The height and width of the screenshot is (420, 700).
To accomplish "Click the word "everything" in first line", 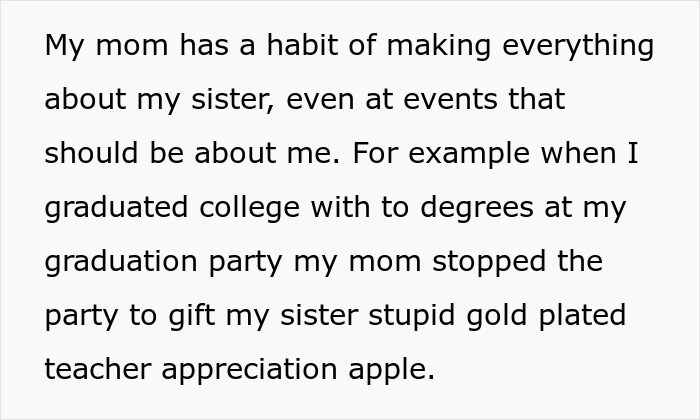I will pos(578,46).
